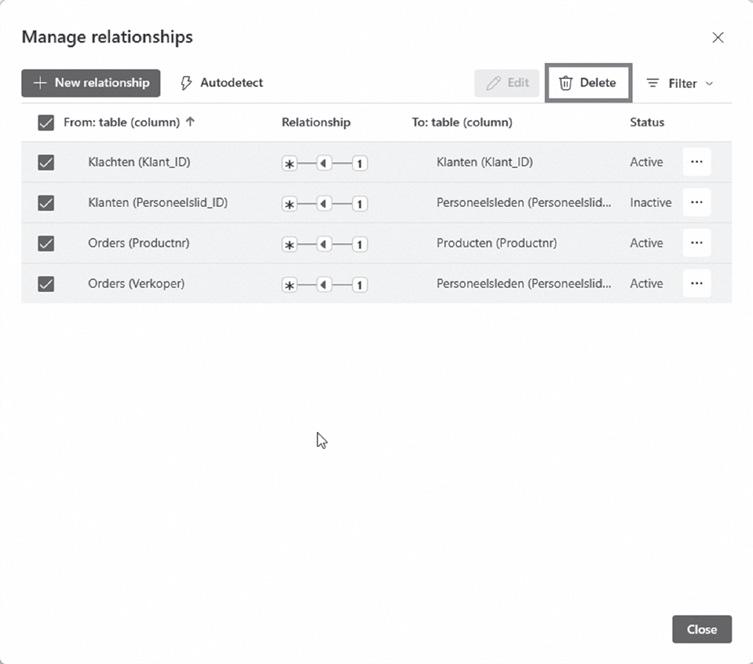The image size is (753, 664).
Task: Uncheck the Orders (Verkoper) row checkbox
Action: coord(45,284)
